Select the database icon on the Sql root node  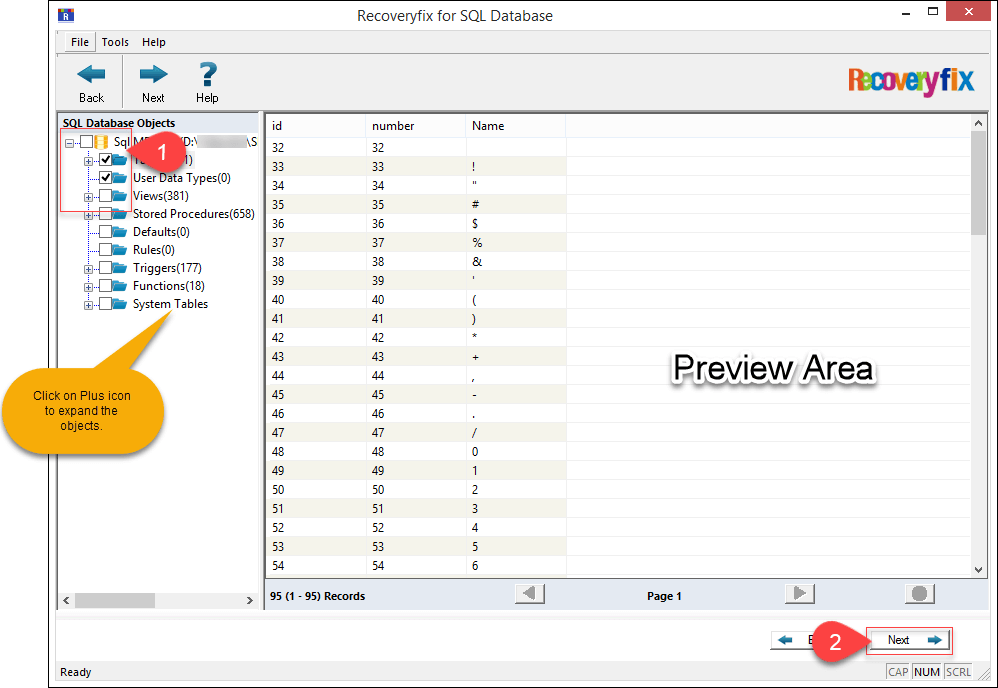[101, 142]
